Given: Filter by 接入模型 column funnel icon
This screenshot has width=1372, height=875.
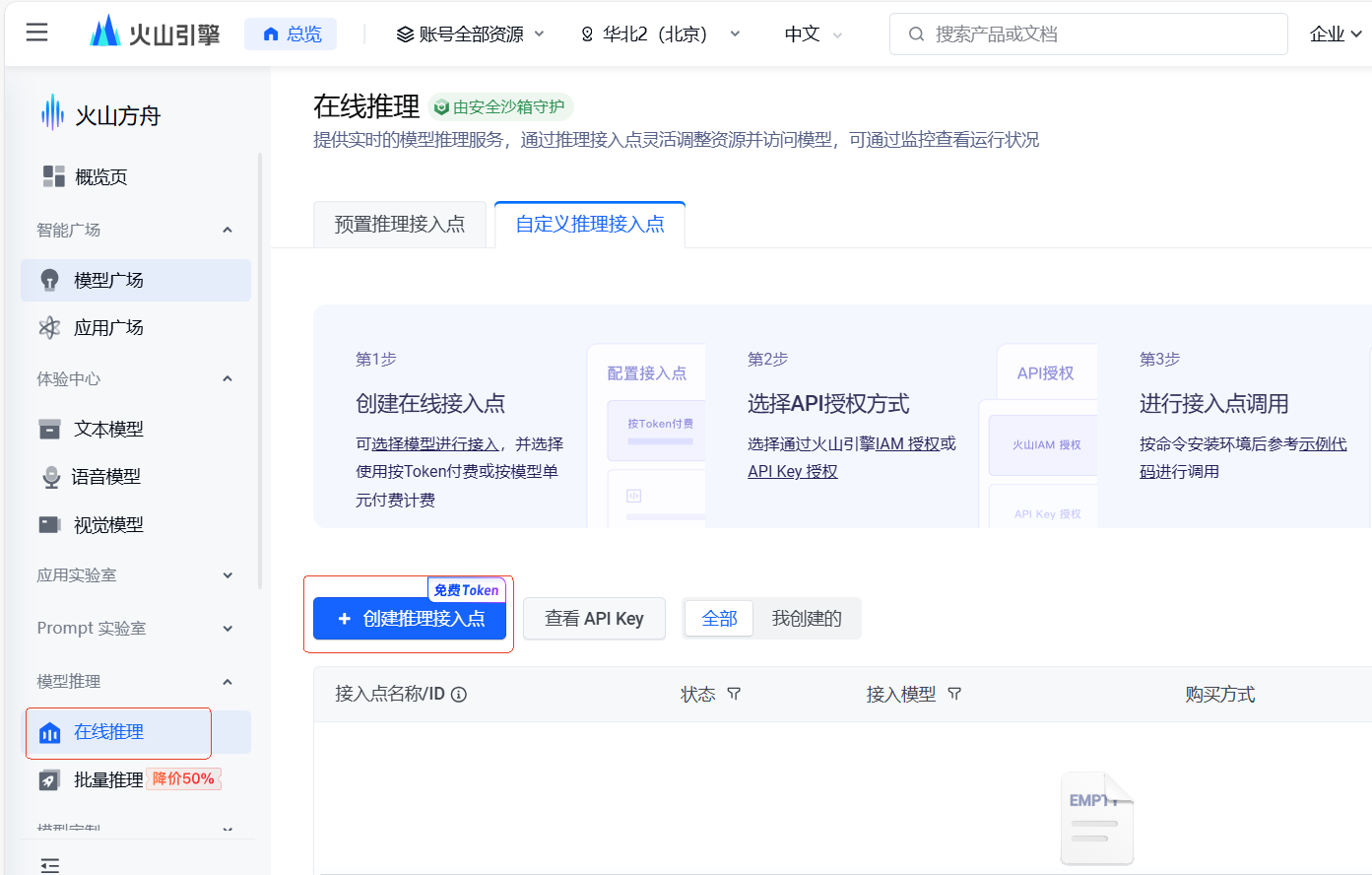Looking at the screenshot, I should click(x=954, y=695).
